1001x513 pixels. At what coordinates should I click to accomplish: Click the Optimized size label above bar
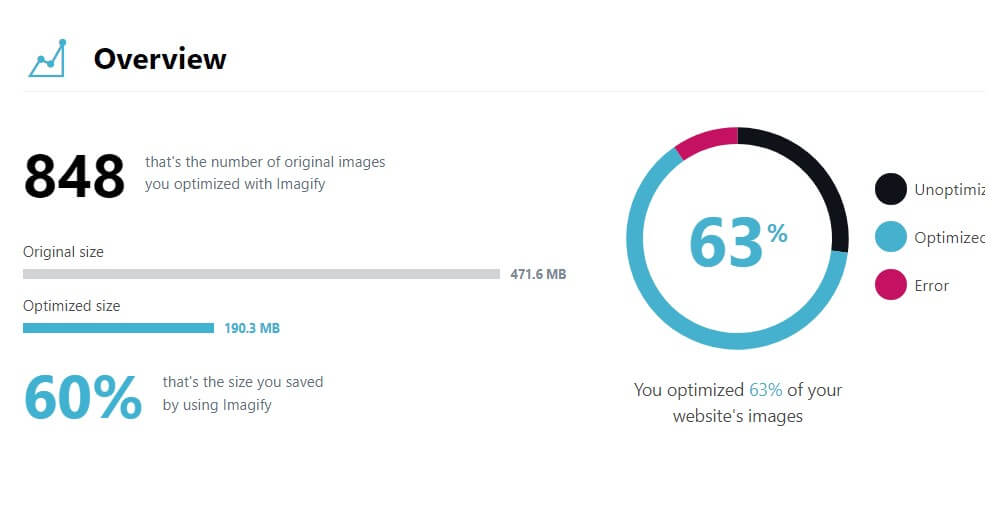coord(72,306)
